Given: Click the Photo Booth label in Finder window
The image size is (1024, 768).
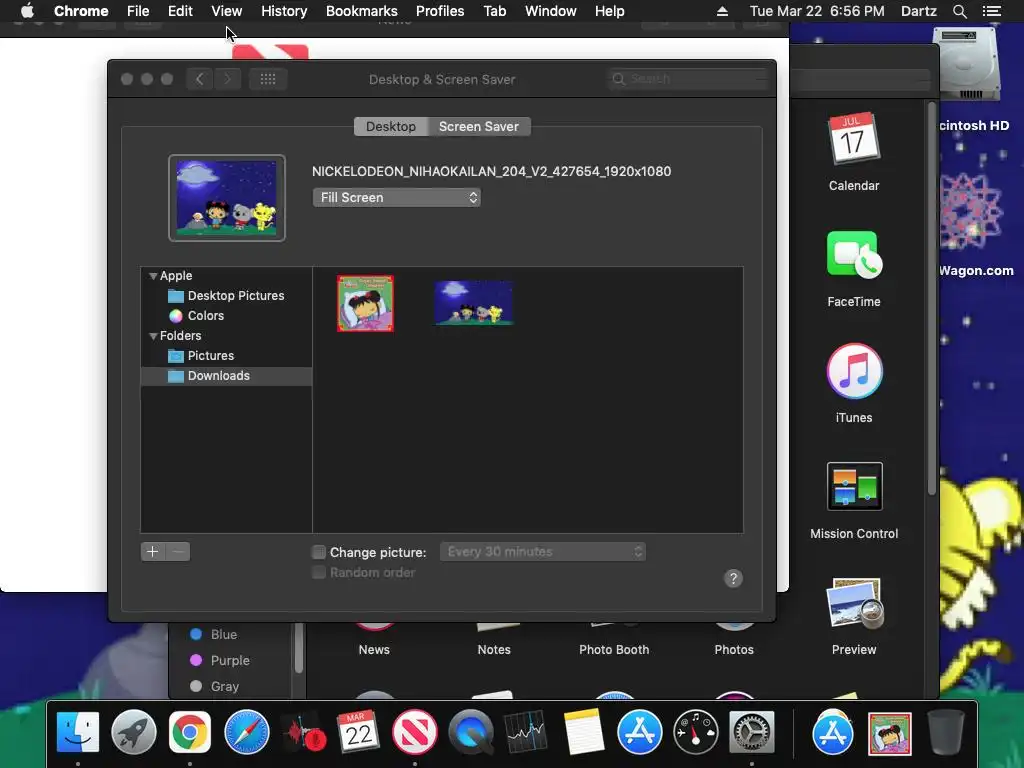Looking at the screenshot, I should pos(614,650).
